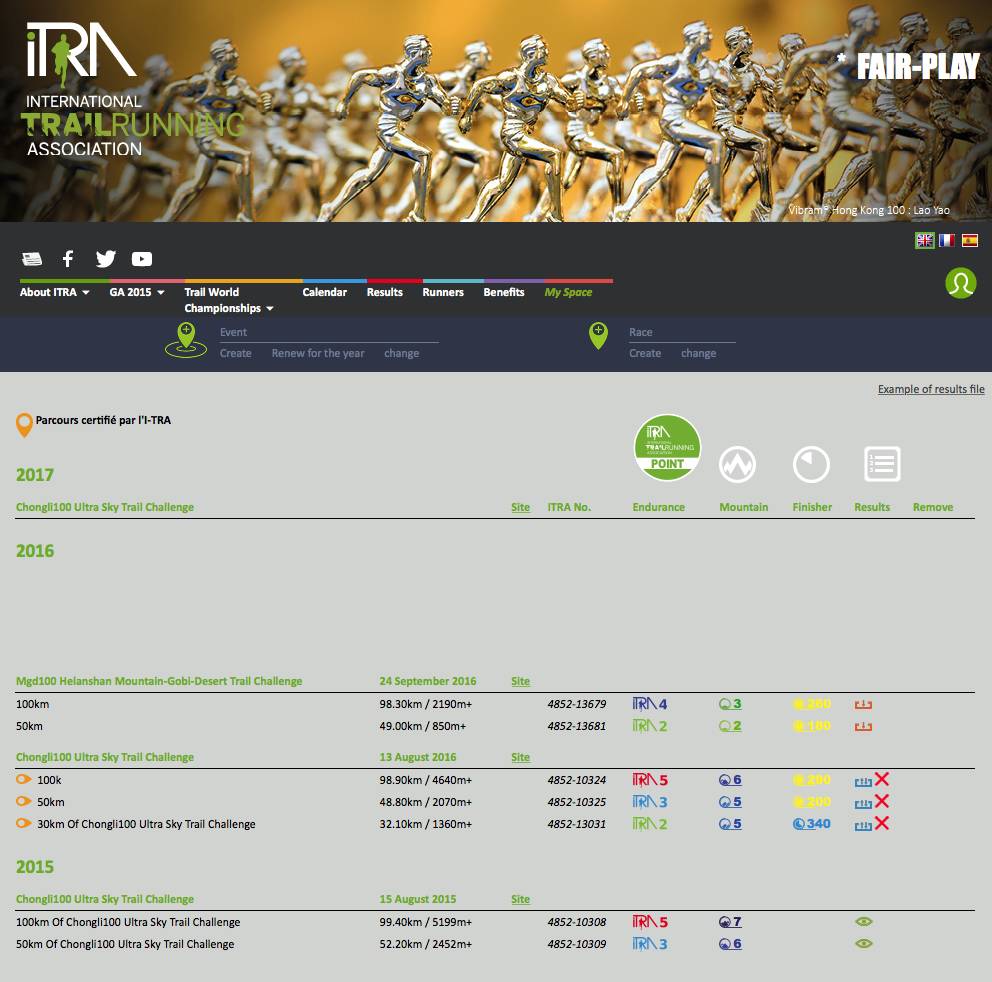Open the GA 2015 dropdown

point(137,292)
